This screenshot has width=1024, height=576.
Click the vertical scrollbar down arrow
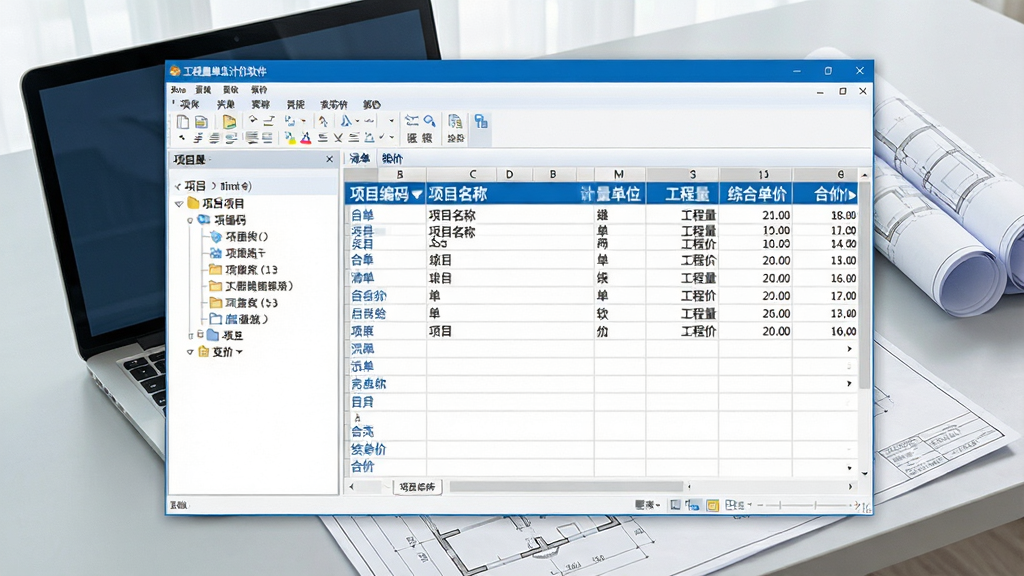point(865,473)
